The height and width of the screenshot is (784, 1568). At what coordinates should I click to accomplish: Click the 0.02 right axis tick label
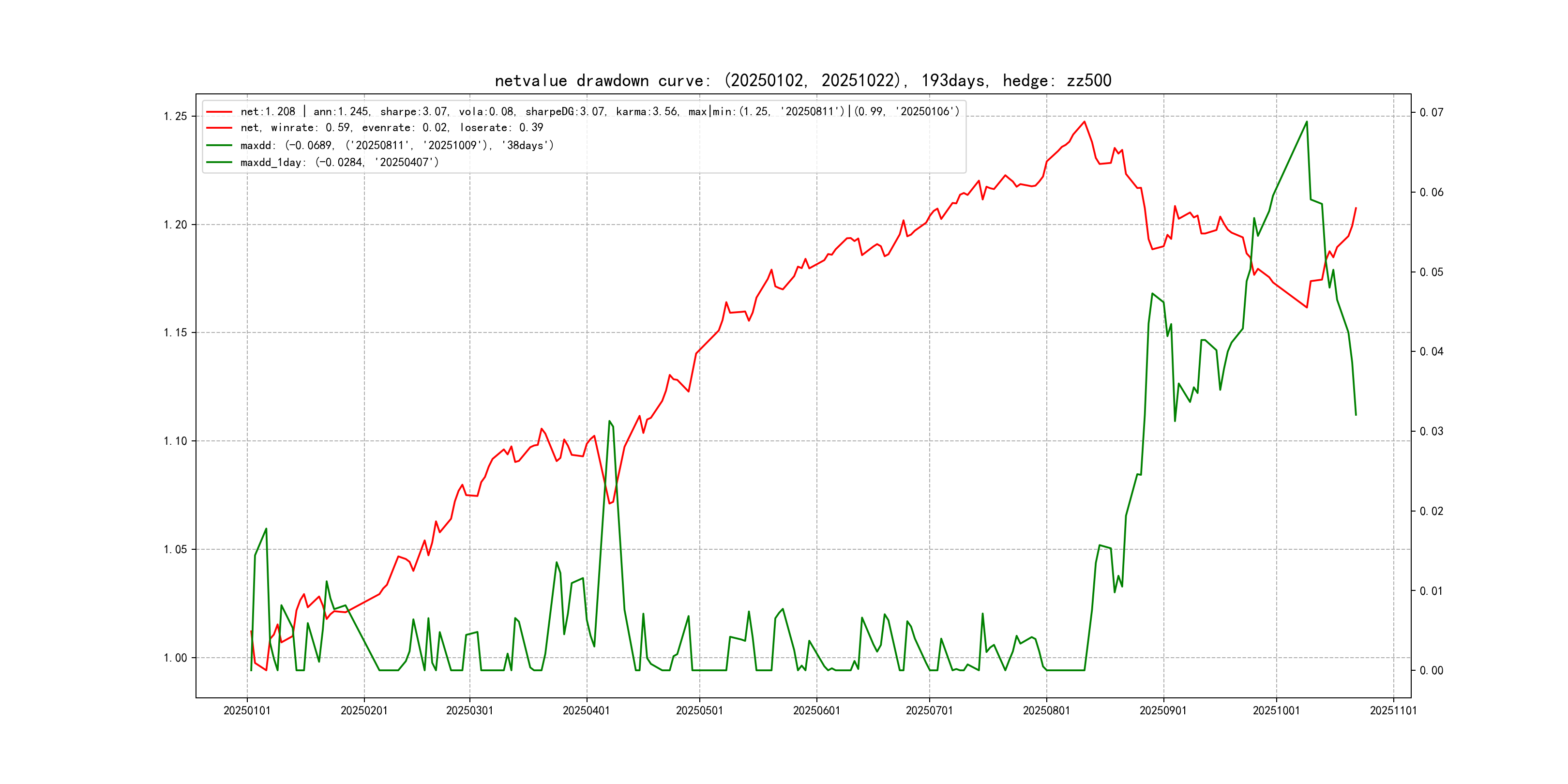click(x=1431, y=511)
